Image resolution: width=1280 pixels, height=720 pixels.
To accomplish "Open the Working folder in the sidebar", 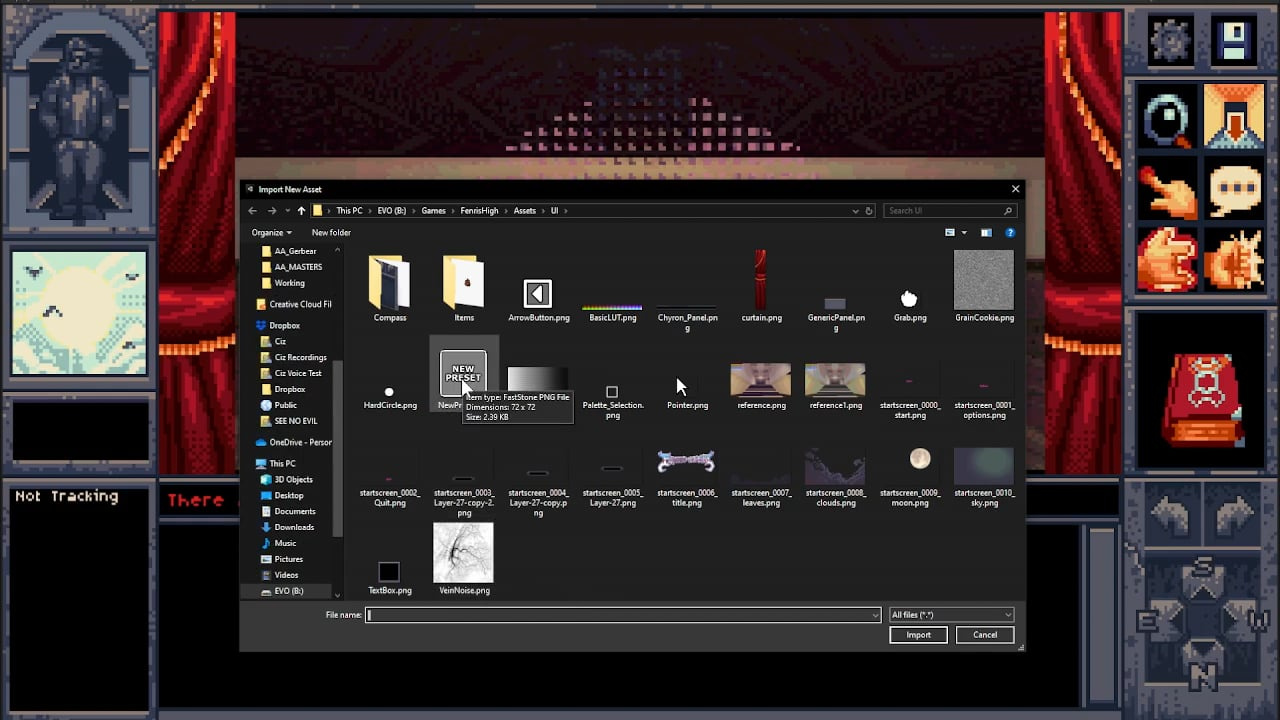I will click(x=290, y=283).
